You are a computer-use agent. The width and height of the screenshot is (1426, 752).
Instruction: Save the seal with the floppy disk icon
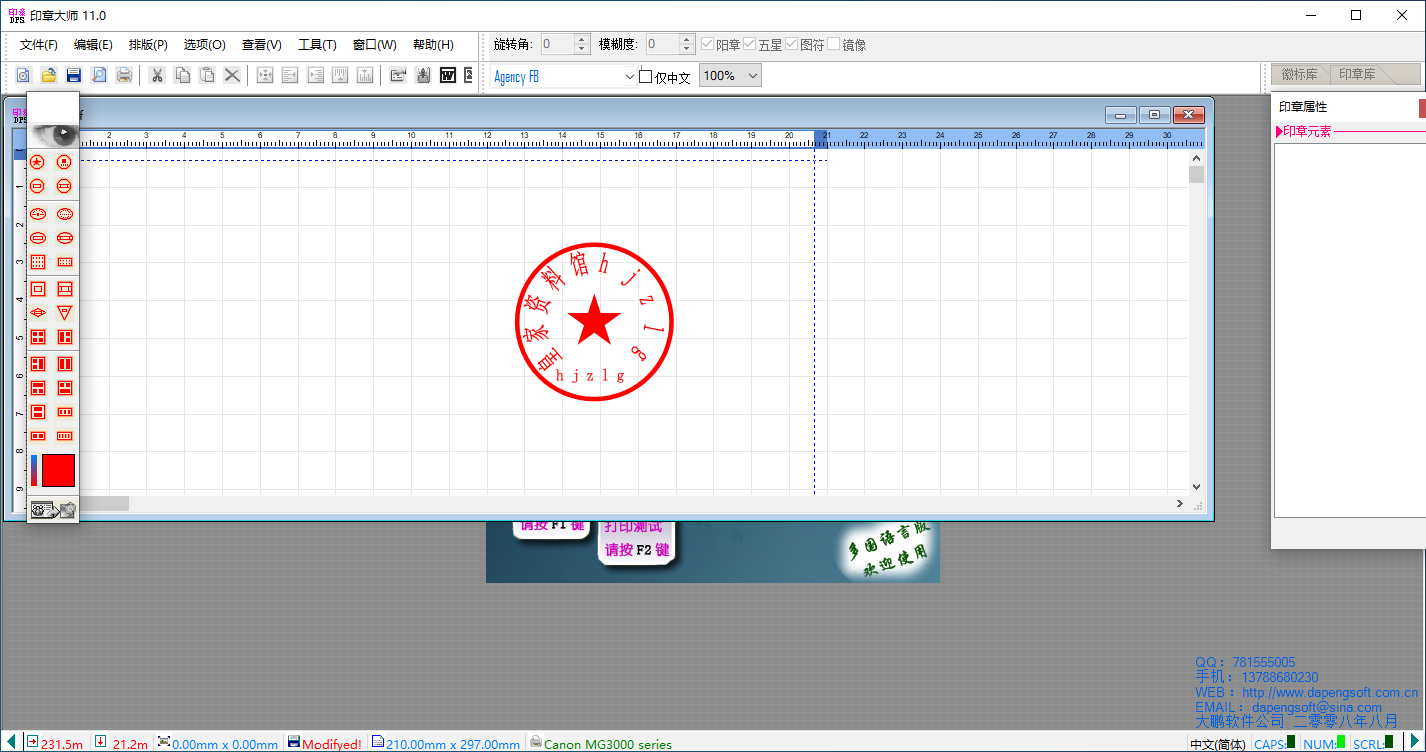click(x=73, y=75)
